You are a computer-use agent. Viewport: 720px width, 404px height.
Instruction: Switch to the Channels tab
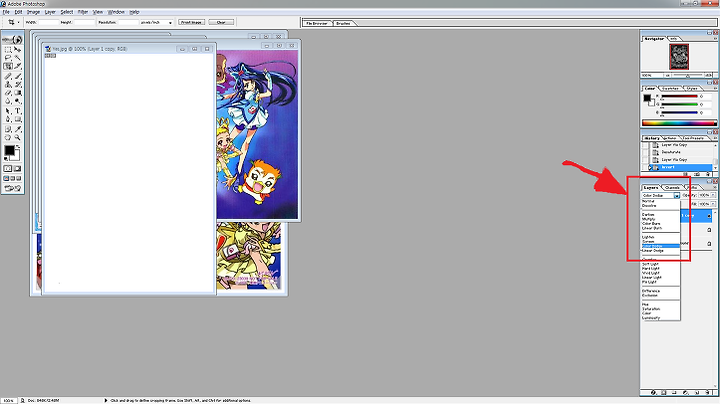672,187
